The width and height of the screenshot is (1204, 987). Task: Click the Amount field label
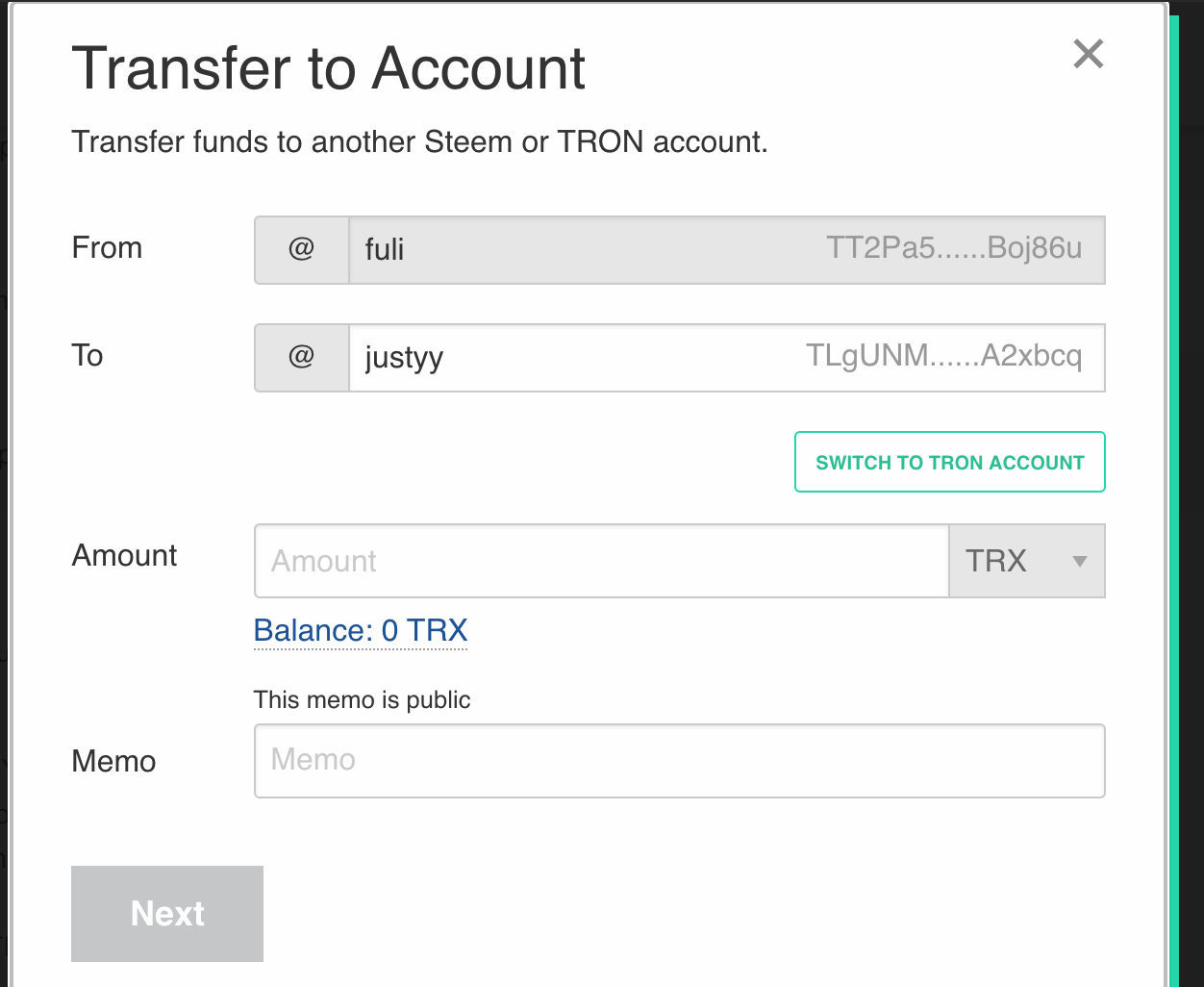124,556
